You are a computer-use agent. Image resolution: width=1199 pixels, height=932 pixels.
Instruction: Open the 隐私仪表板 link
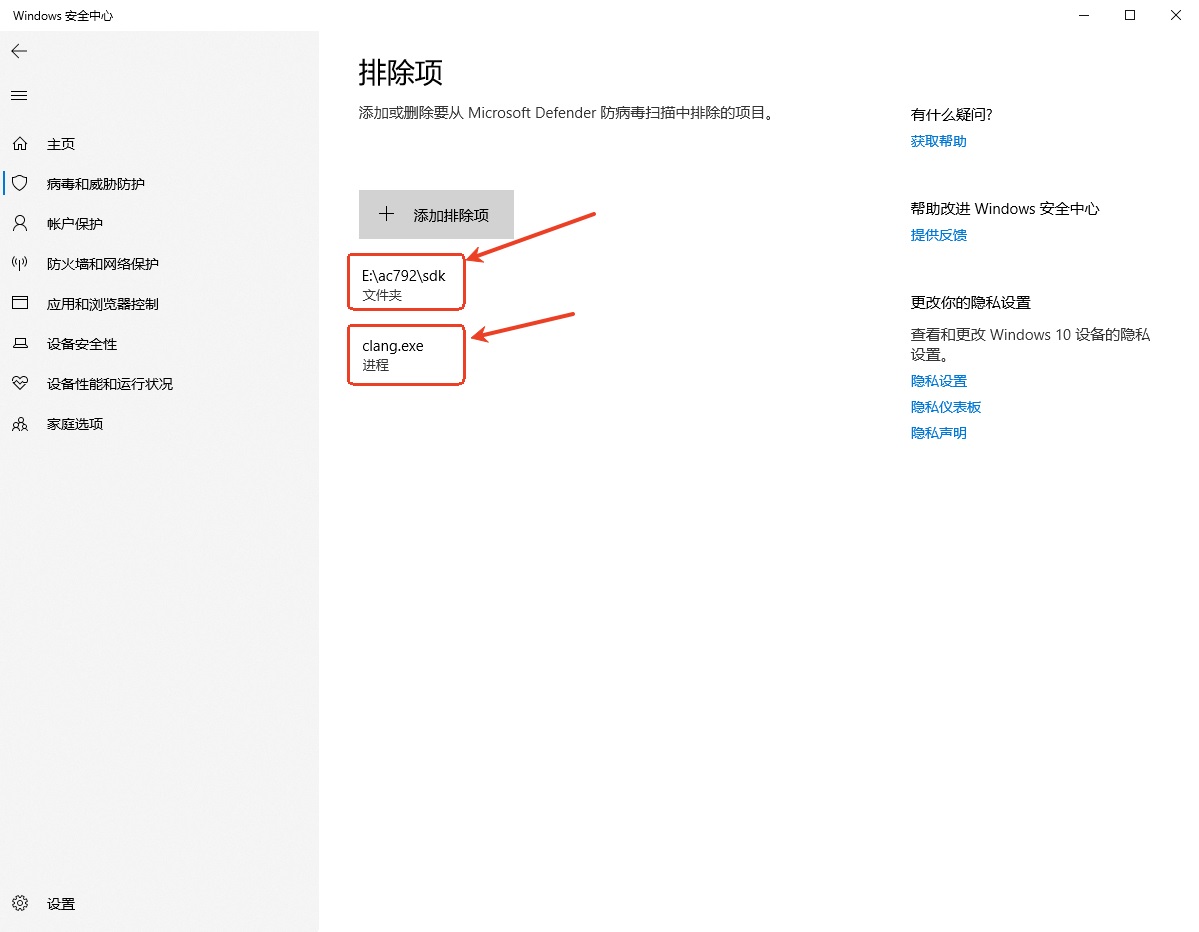(x=945, y=408)
